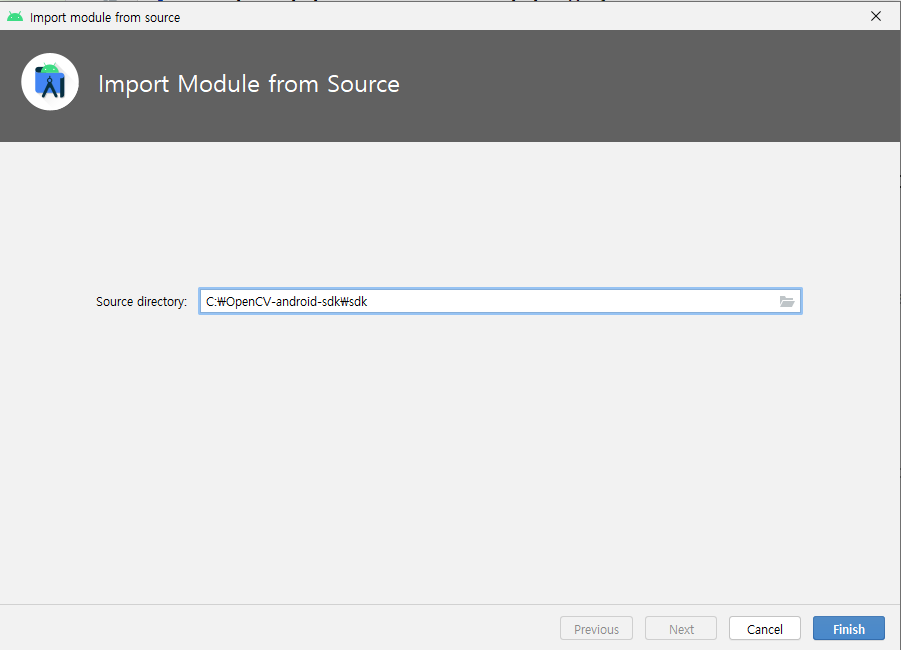The height and width of the screenshot is (650, 901).
Task: Click the disabled Next button
Action: tap(681, 629)
